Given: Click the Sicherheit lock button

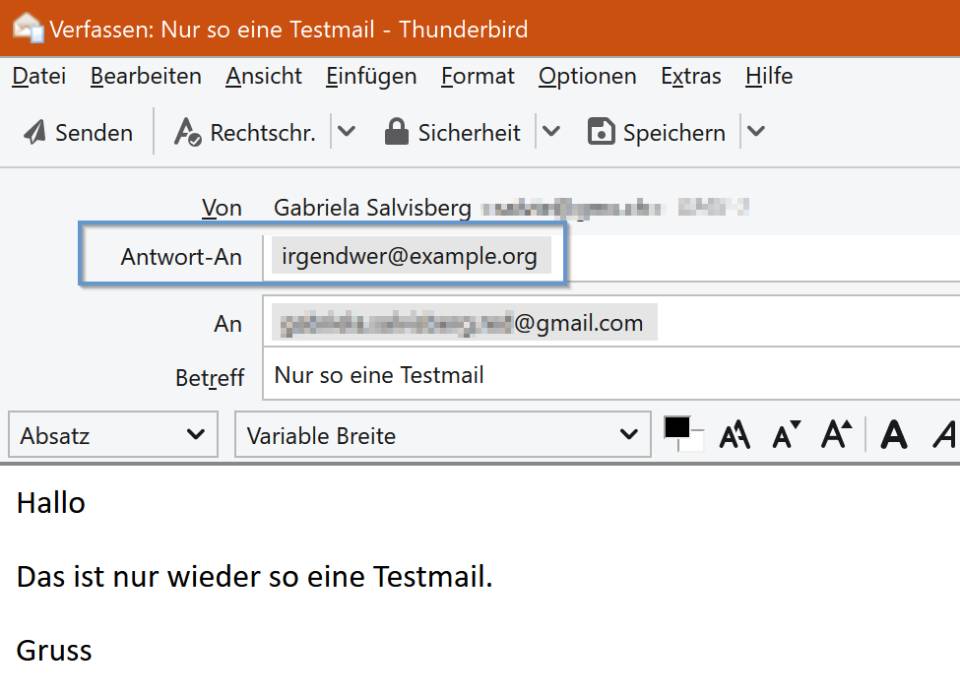Looking at the screenshot, I should 452,132.
